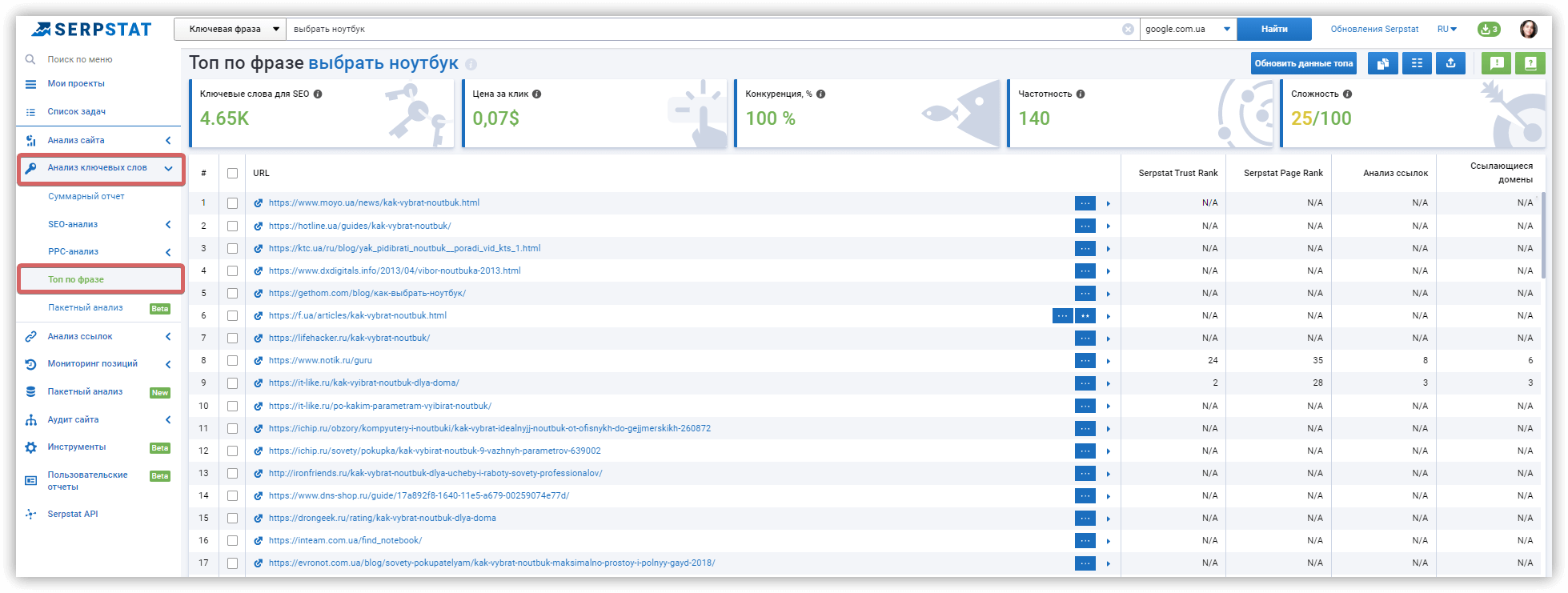Screen dimensions: 1568x593
Task: Open the inteam.com.ua find_notebook link
Action: [x=345, y=541]
